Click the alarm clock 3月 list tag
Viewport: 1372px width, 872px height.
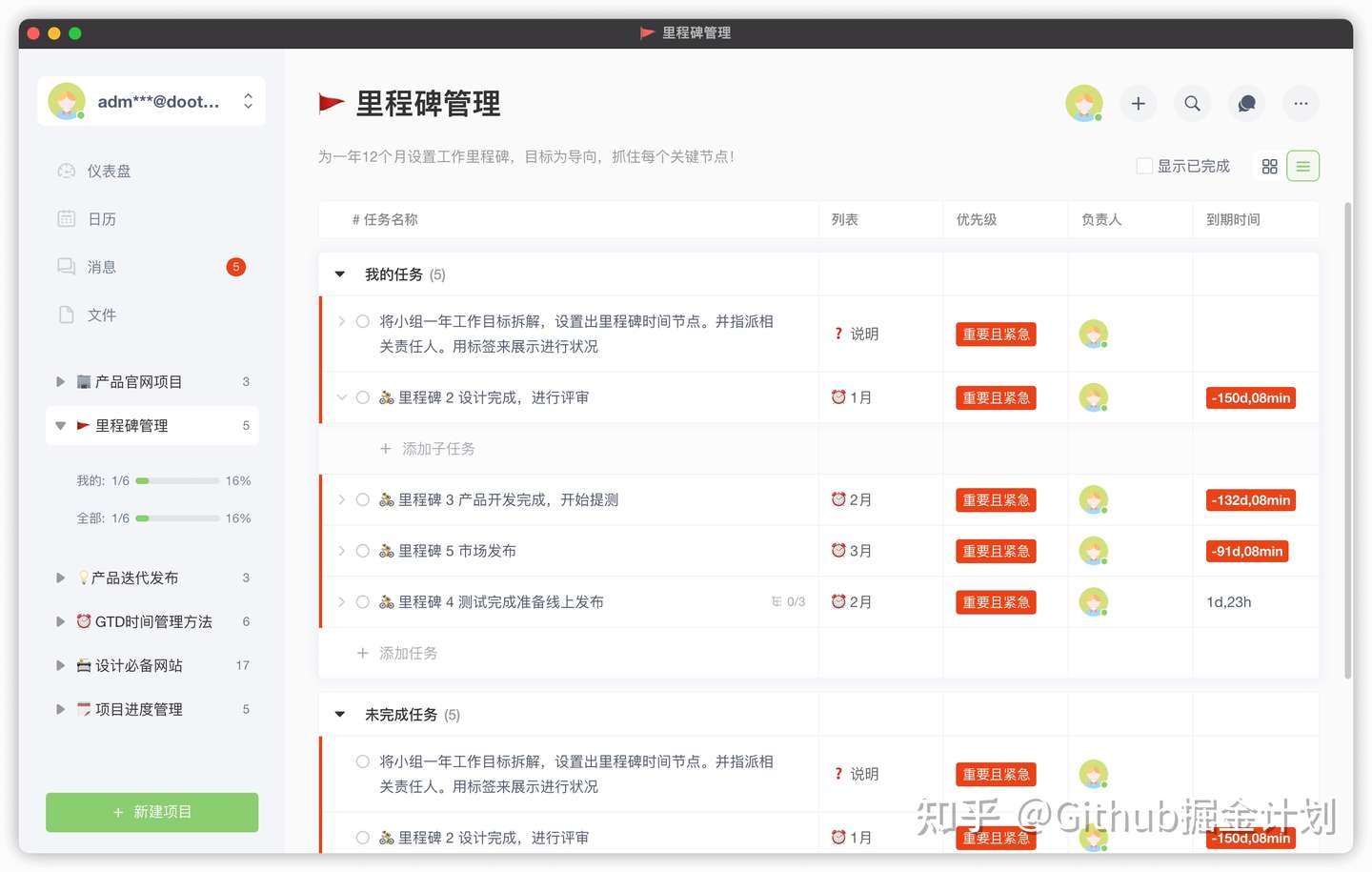[851, 551]
